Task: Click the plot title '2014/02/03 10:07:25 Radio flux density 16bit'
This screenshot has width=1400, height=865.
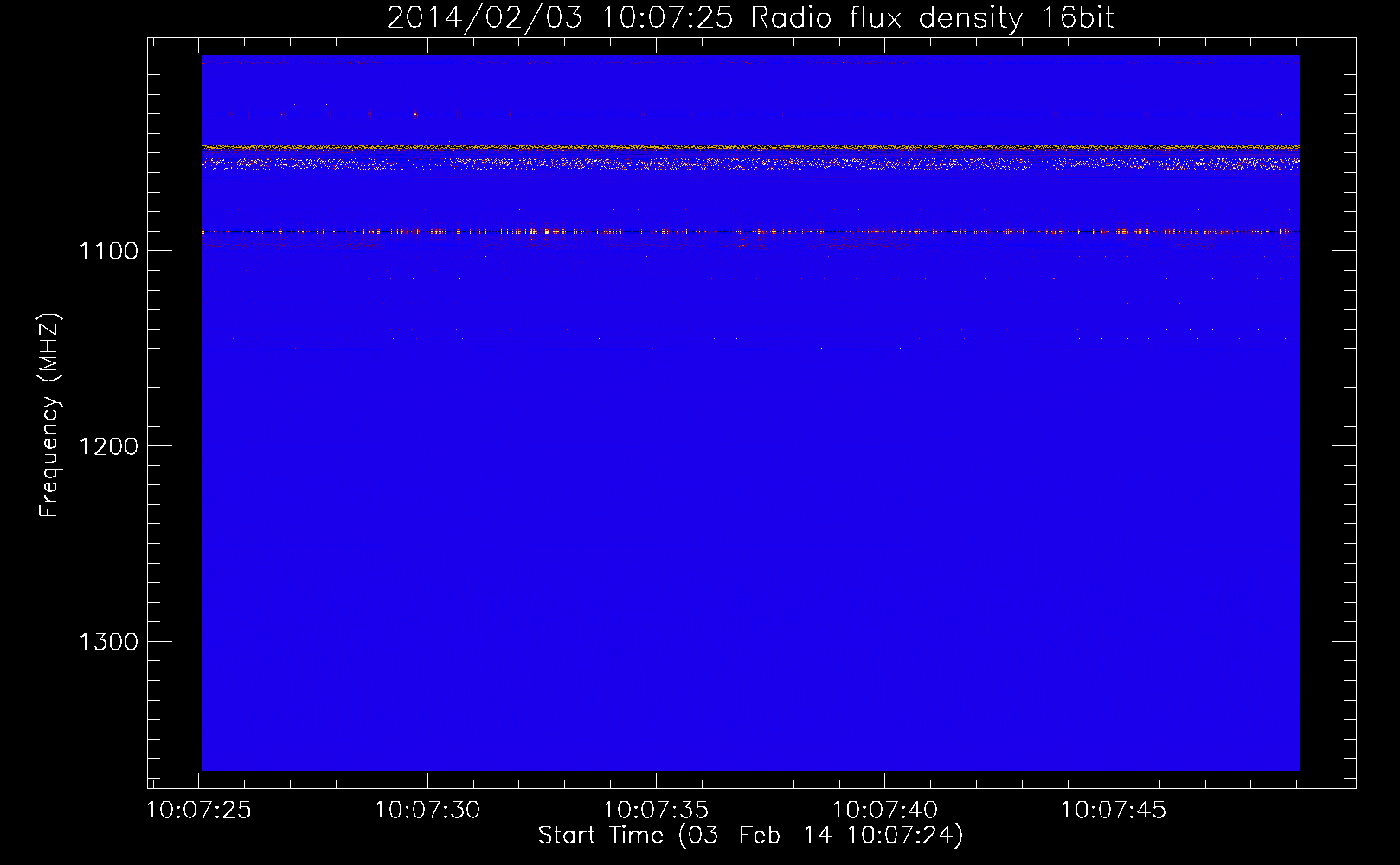Action: [x=750, y=17]
